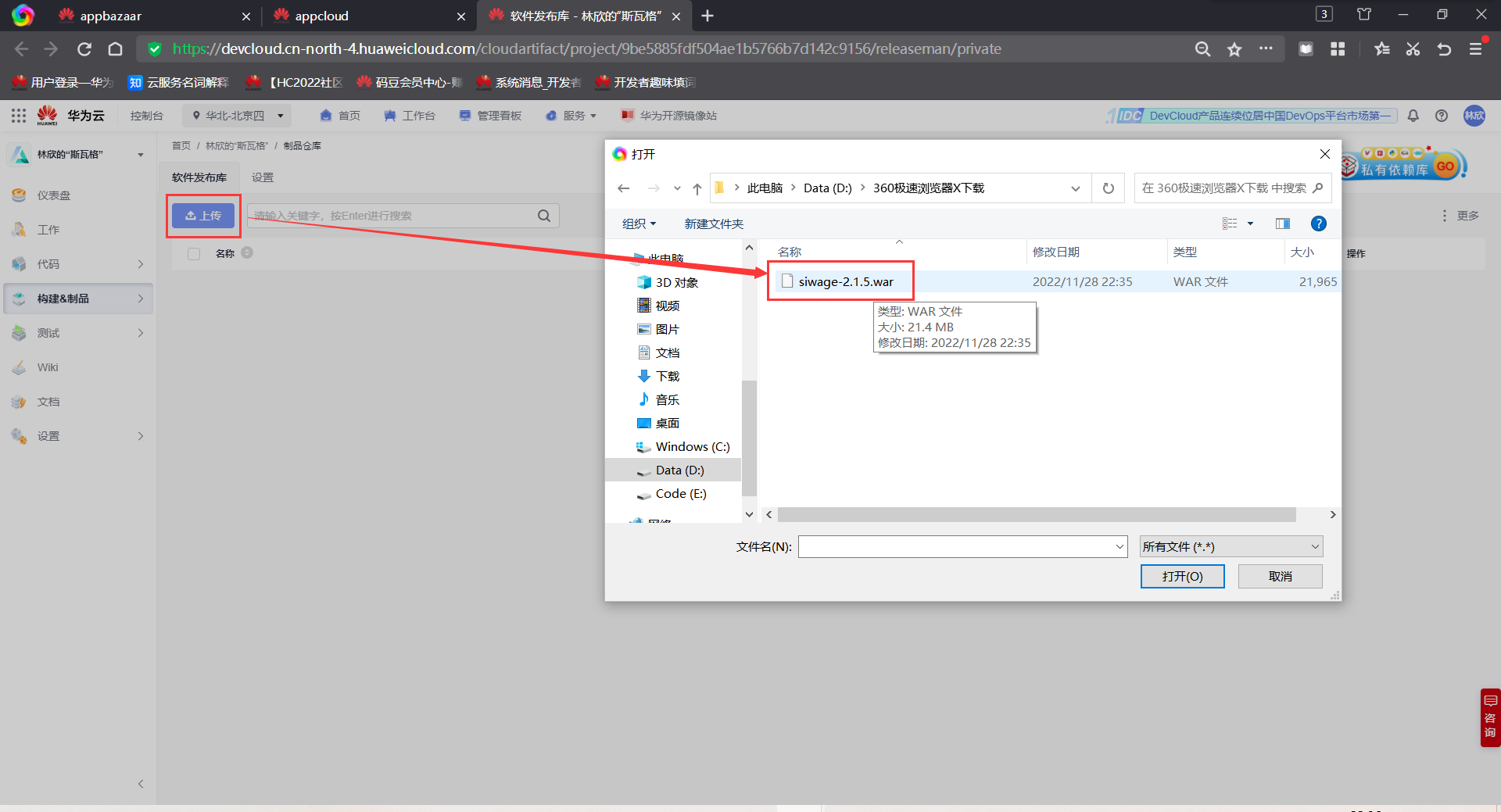This screenshot has width=1501, height=812.
Task: Expand the 组织 menu in file dialog
Action: [639, 224]
